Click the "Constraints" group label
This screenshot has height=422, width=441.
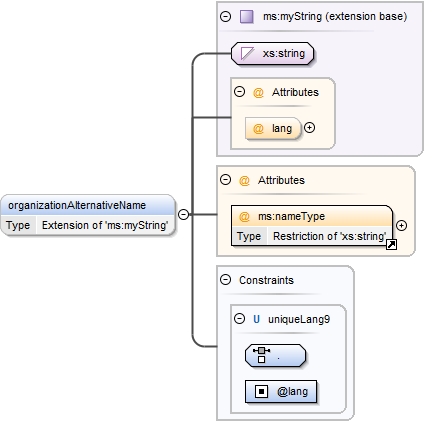pos(266,280)
